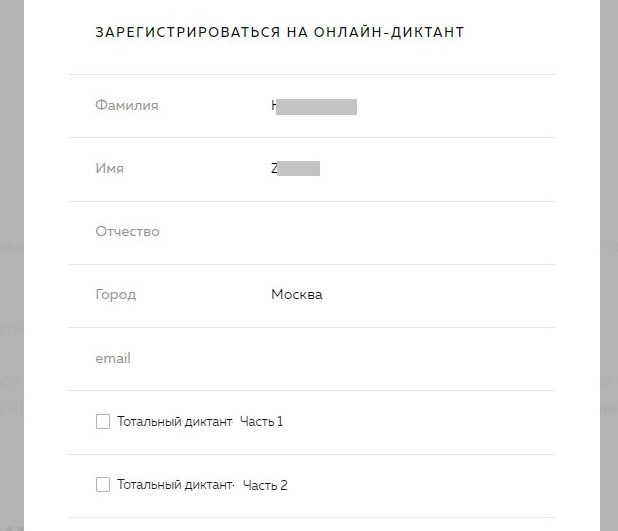This screenshot has width=618, height=531.
Task: Click the Отчество label
Action: coord(127,232)
